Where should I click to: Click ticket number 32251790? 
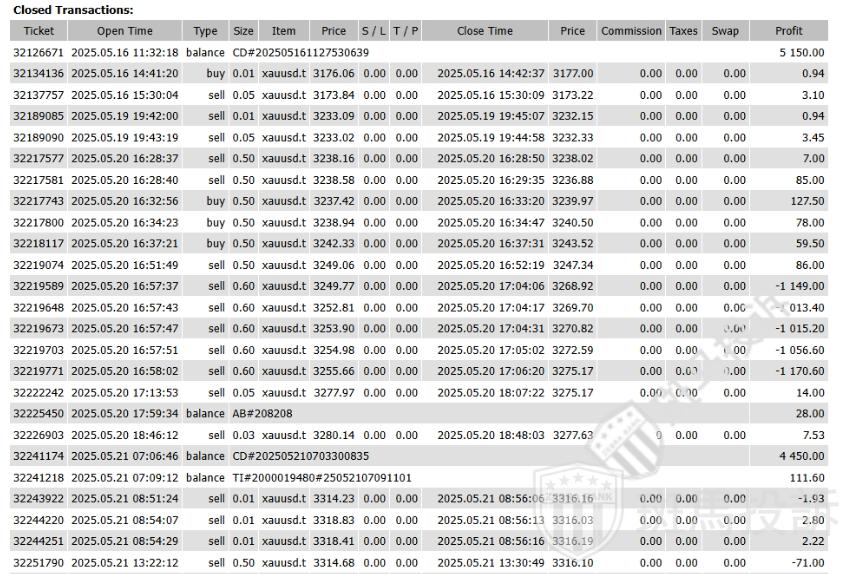click(x=38, y=564)
